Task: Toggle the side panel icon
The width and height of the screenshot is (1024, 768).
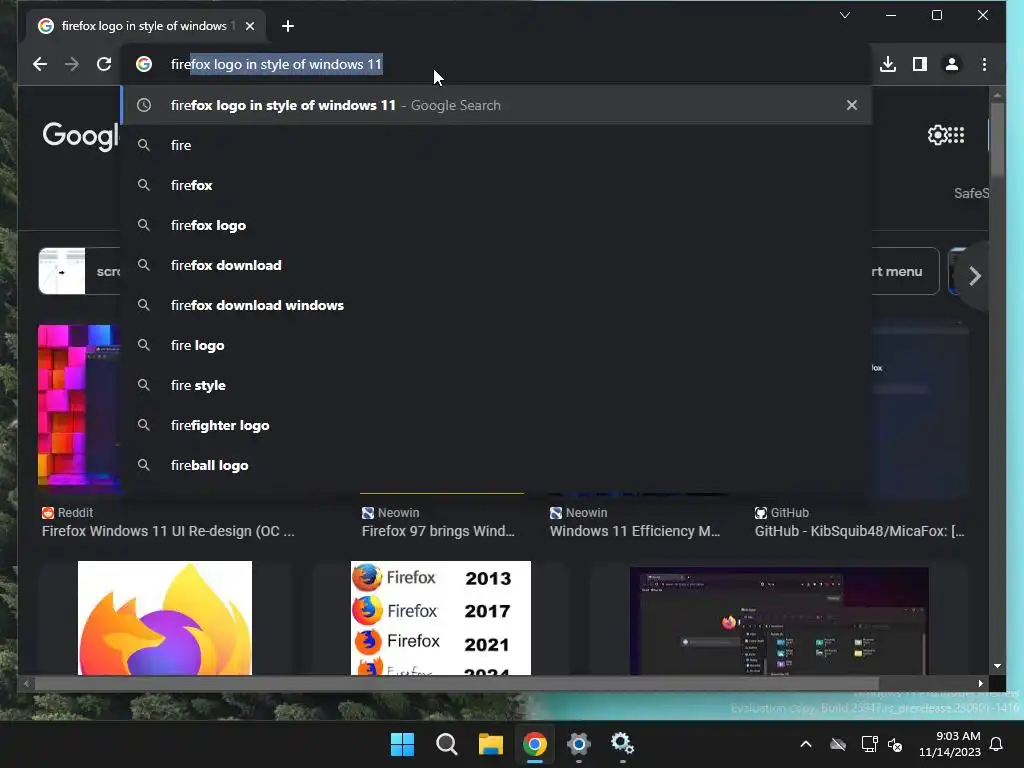Action: pos(920,64)
